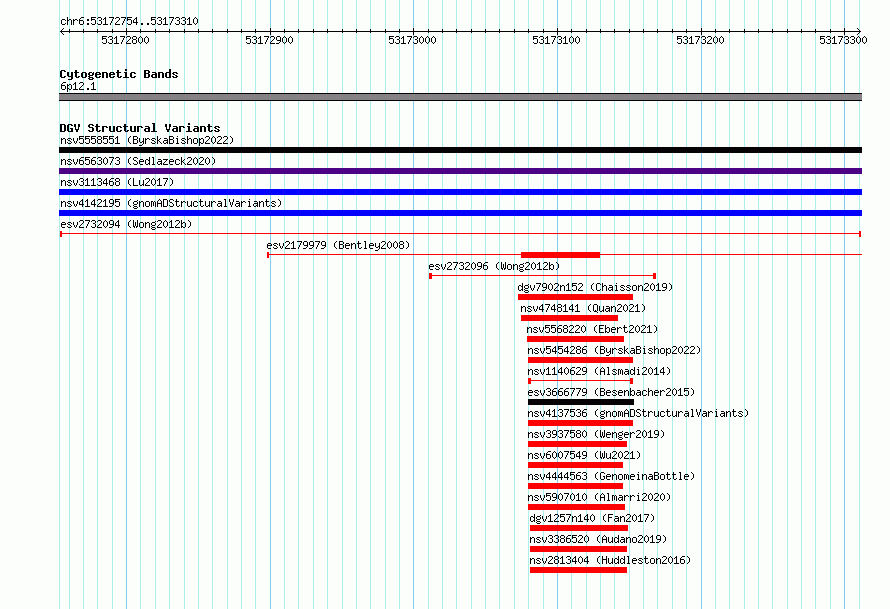890x609 pixels.
Task: Click the dgv1257n140 (Fan2017) label
Action: click(x=592, y=518)
